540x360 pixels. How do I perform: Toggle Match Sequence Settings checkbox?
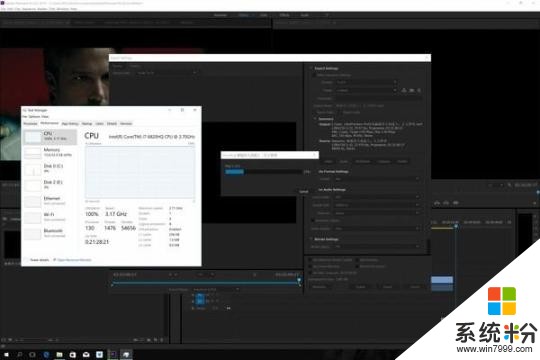click(314, 75)
